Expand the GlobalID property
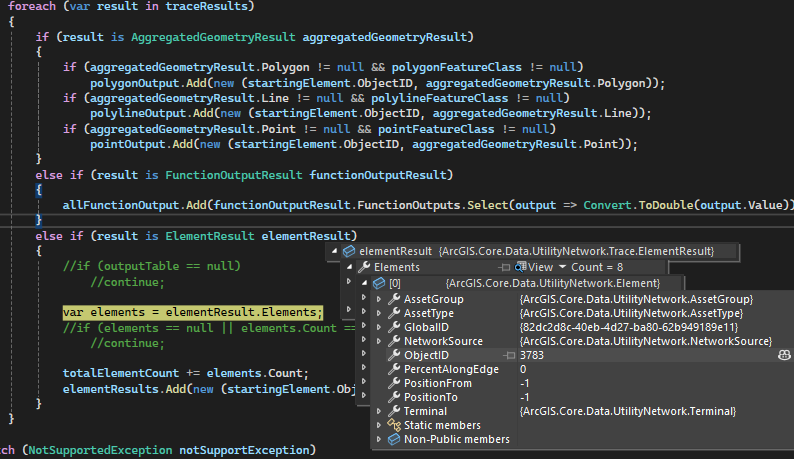794x459 pixels. (379, 327)
